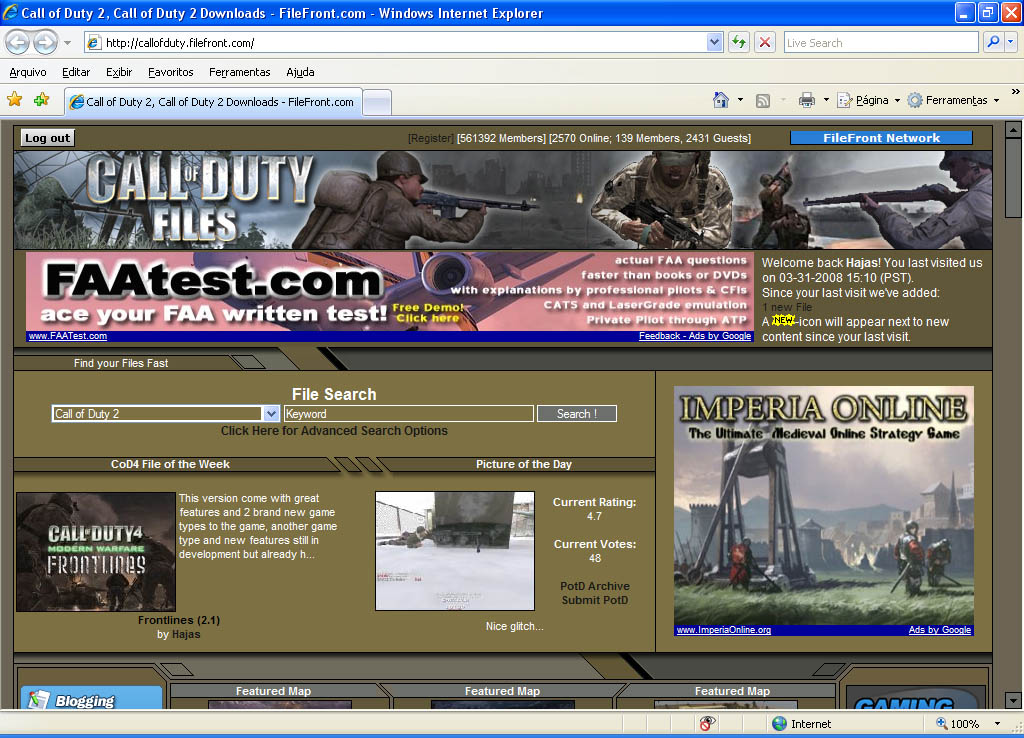Image resolution: width=1024 pixels, height=738 pixels.
Task: Click the 'Nice glitch...' caption text
Action: [x=515, y=626]
